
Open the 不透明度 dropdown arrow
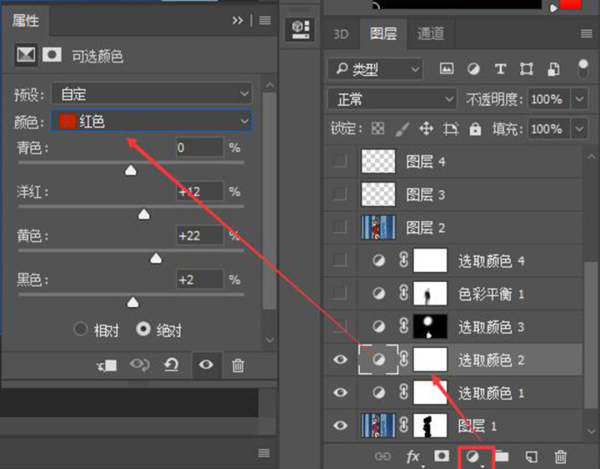(579, 99)
